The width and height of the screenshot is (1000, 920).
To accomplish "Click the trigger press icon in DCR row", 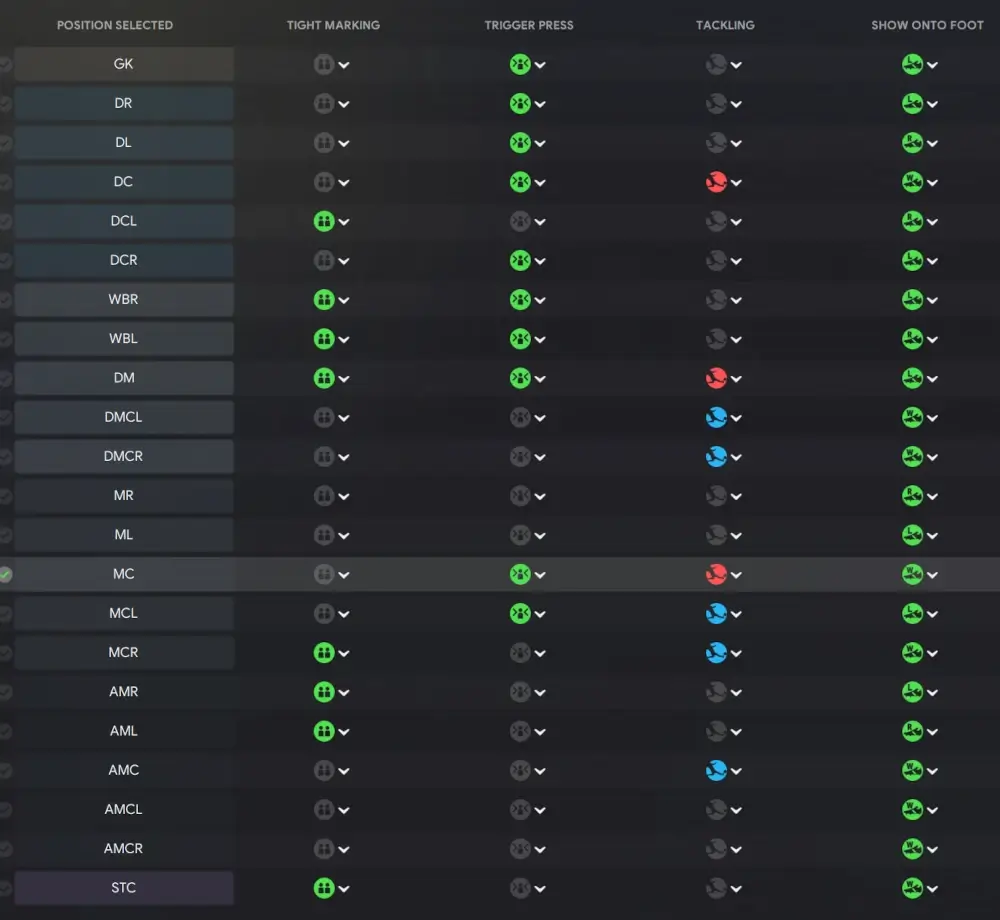I will click(x=520, y=260).
